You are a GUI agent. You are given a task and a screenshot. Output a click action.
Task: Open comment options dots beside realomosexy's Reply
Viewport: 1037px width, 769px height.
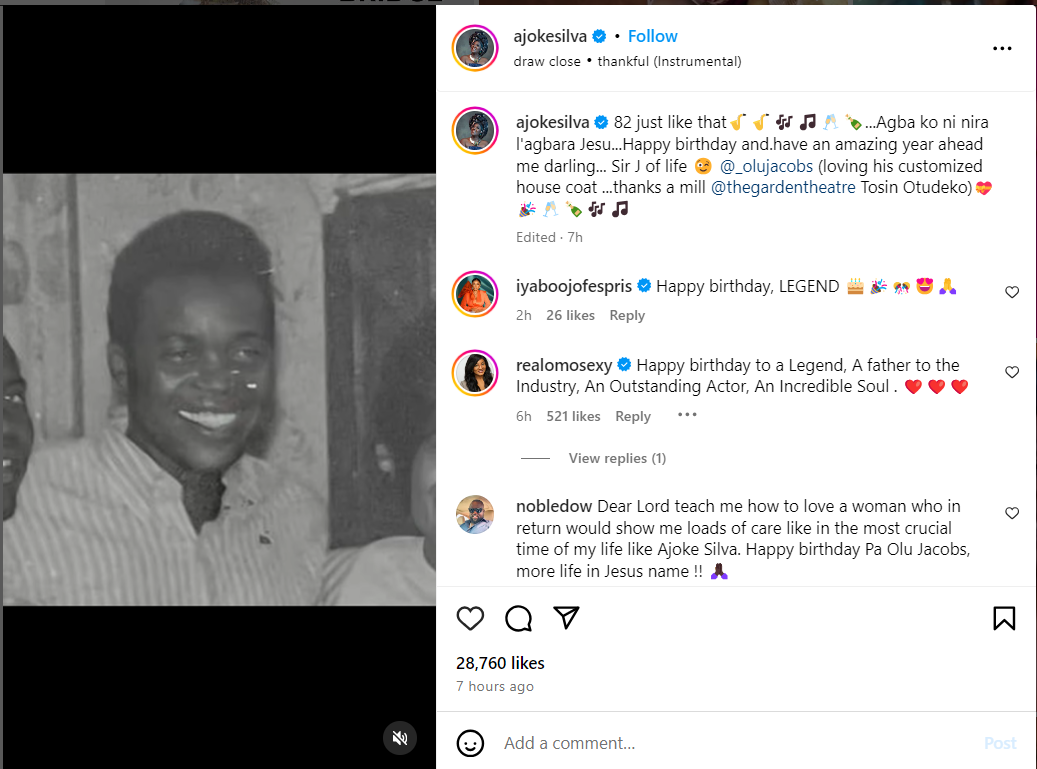[x=687, y=415]
